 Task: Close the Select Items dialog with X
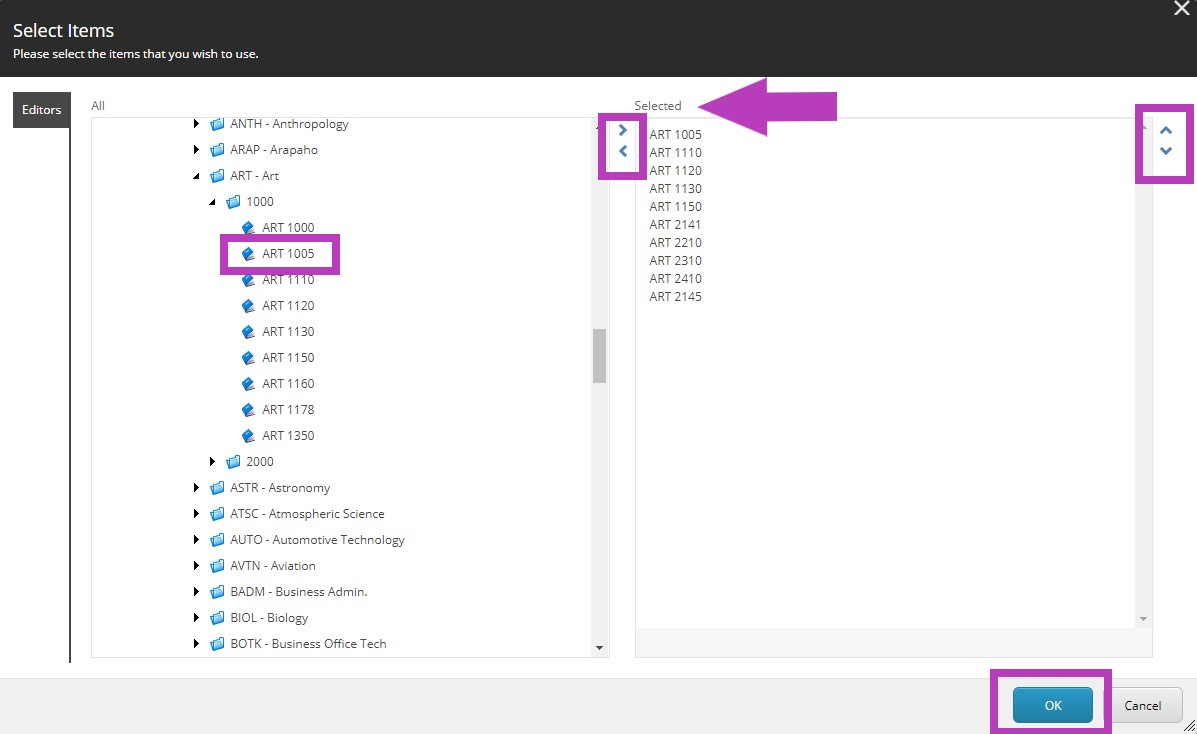click(1181, 8)
